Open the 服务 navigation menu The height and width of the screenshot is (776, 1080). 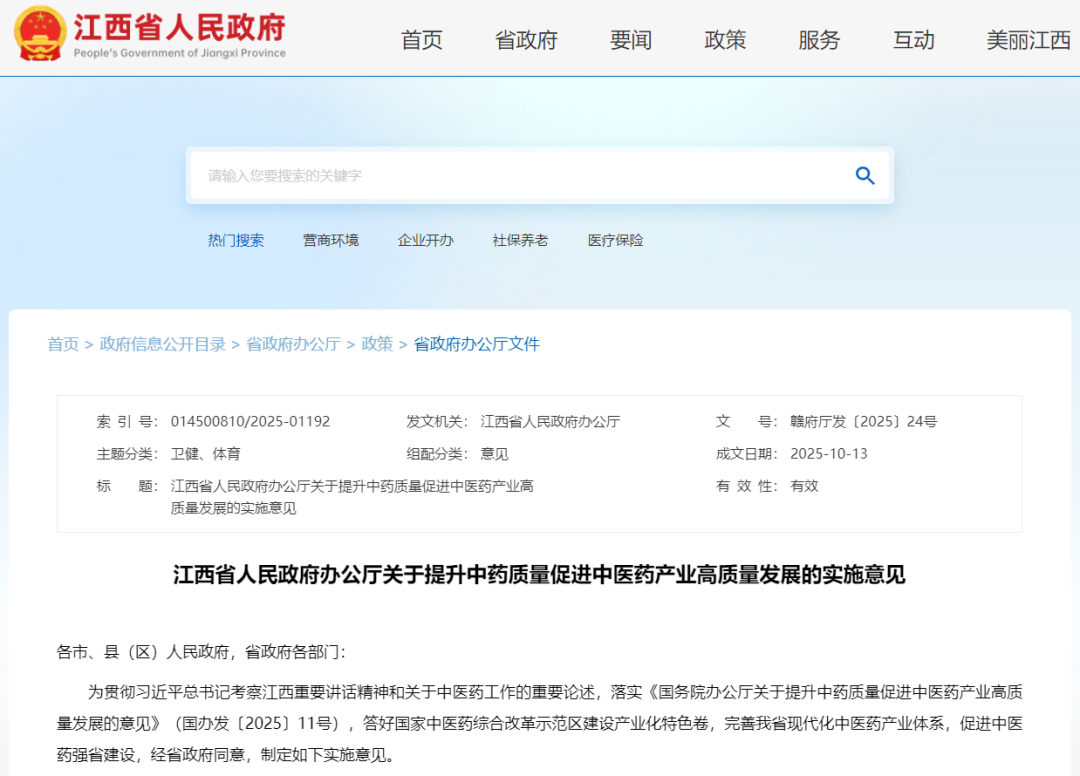(819, 41)
